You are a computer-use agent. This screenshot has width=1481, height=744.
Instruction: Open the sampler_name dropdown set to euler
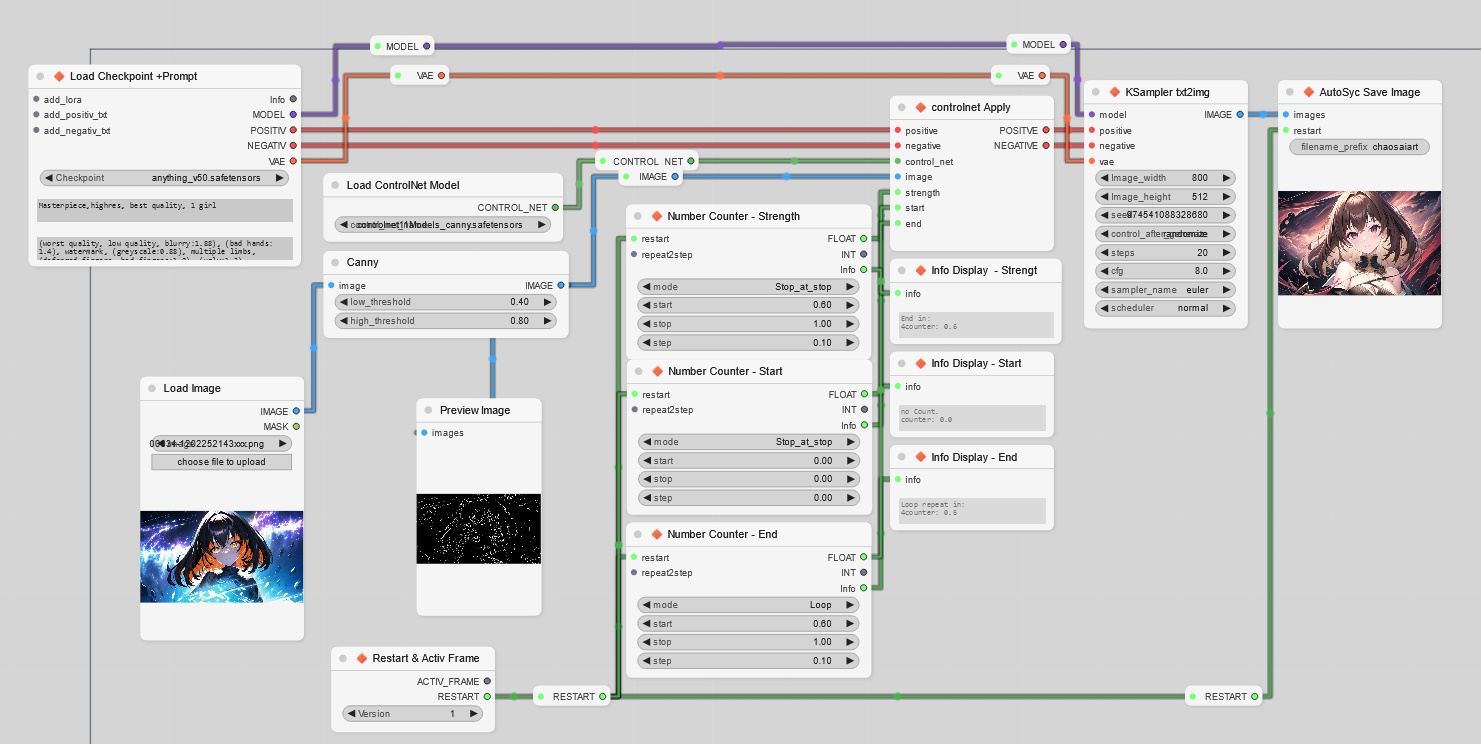click(x=1165, y=290)
